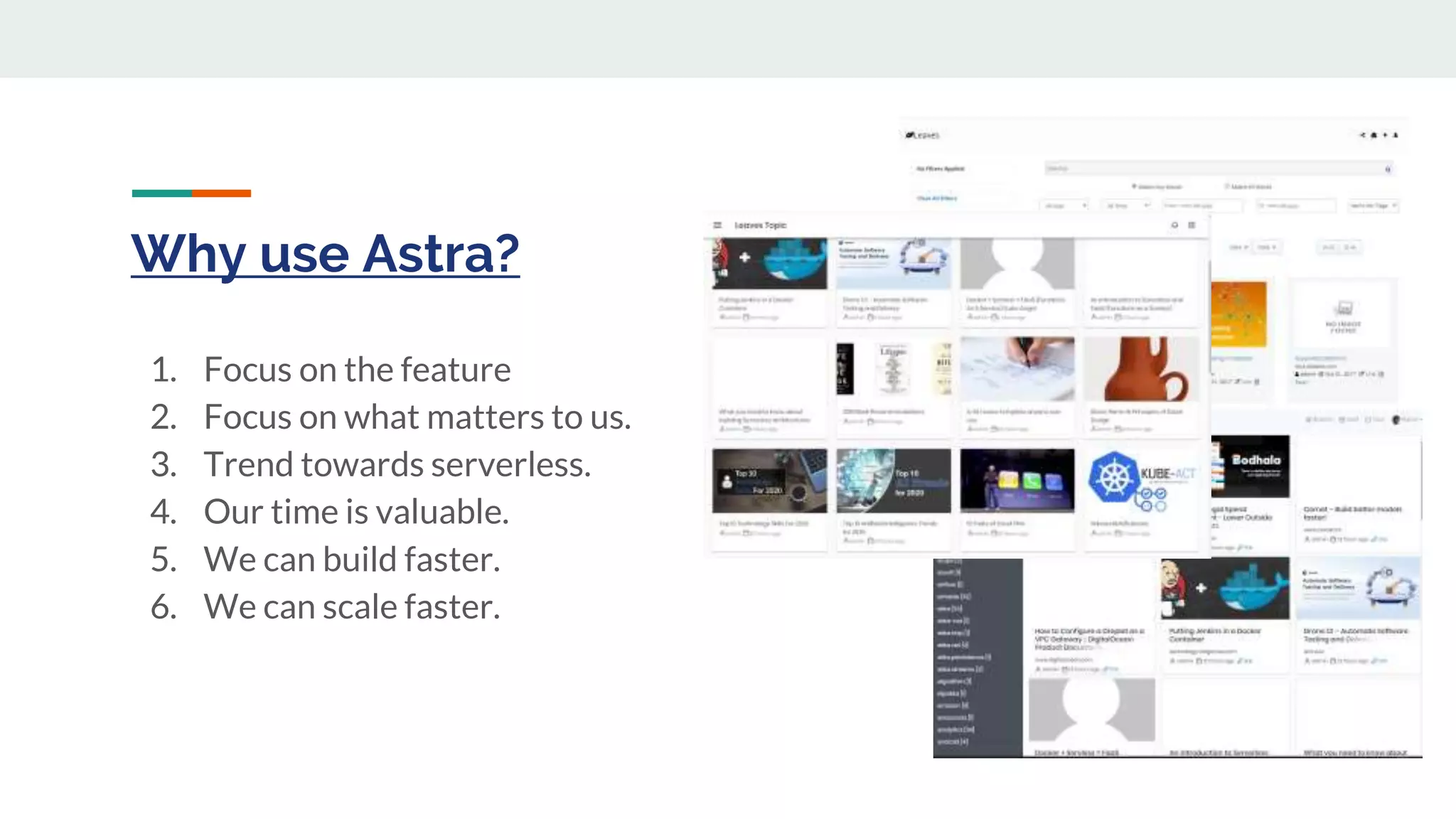The width and height of the screenshot is (1456, 819).
Task: Open the Bodhala article thumbnail
Action: 1251,466
